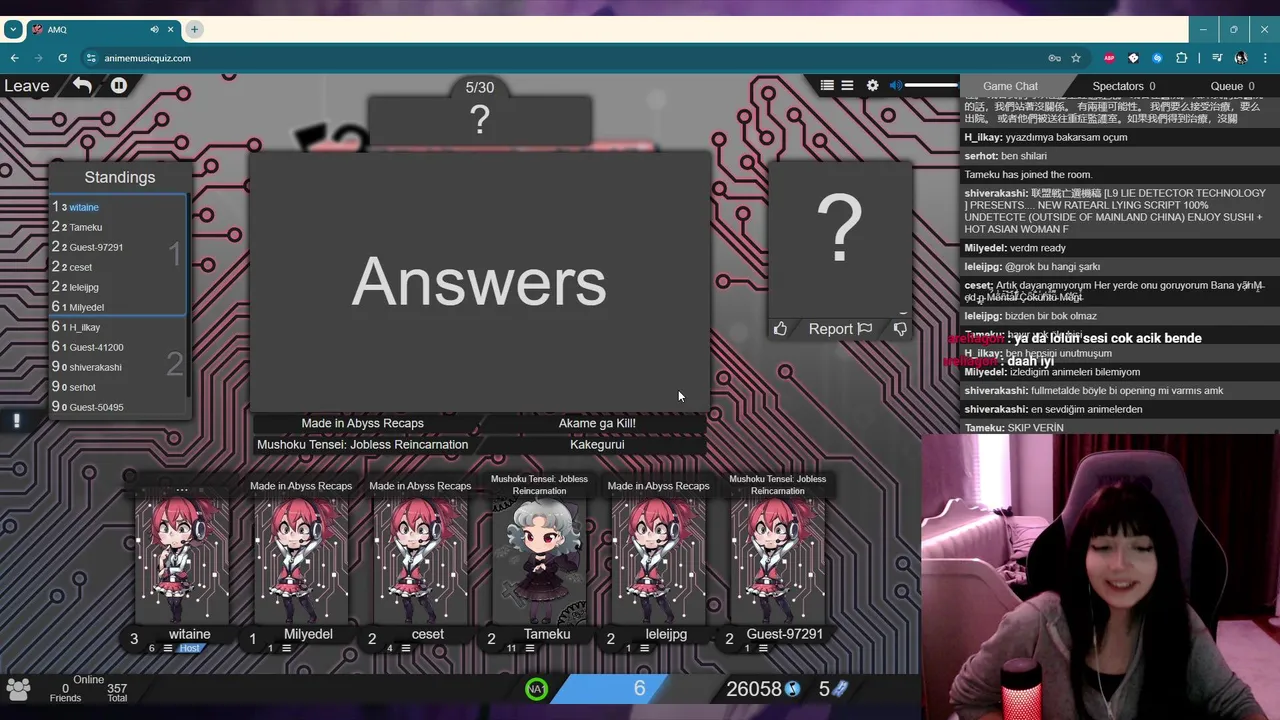Click witaine in the Standings list
The image size is (1280, 720).
[84, 207]
